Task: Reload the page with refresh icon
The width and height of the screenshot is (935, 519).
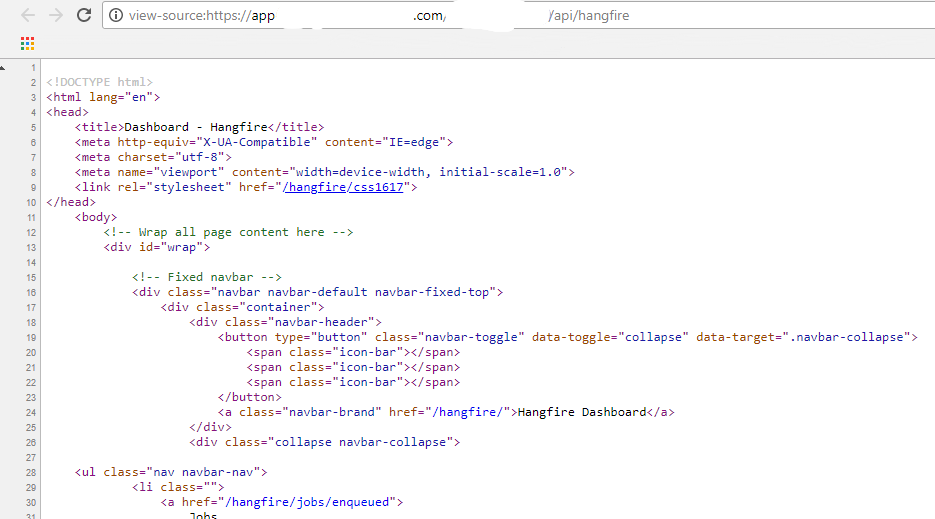Action: pos(84,16)
